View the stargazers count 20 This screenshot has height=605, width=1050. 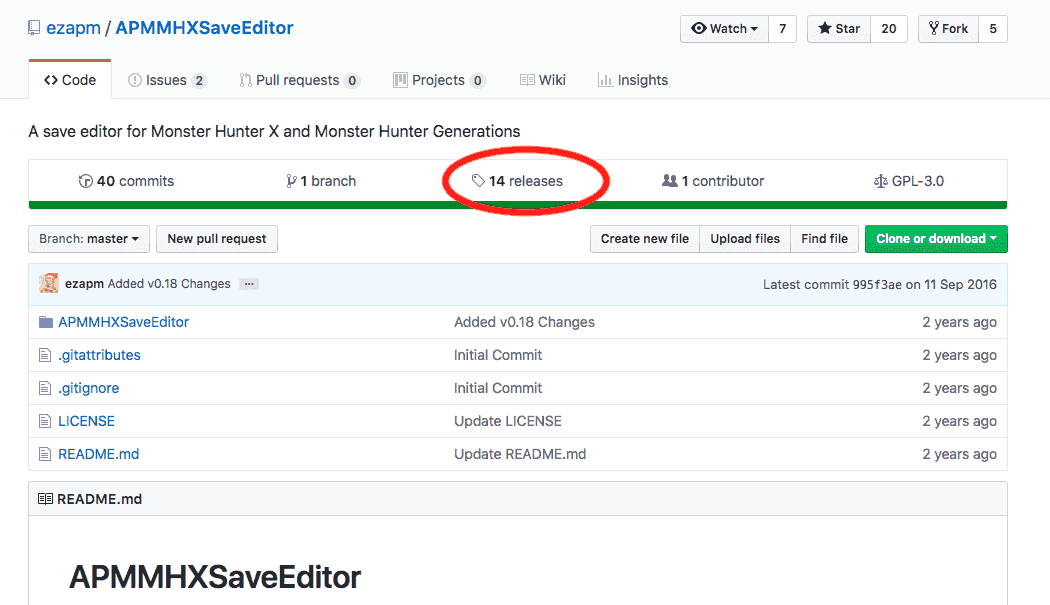point(889,29)
